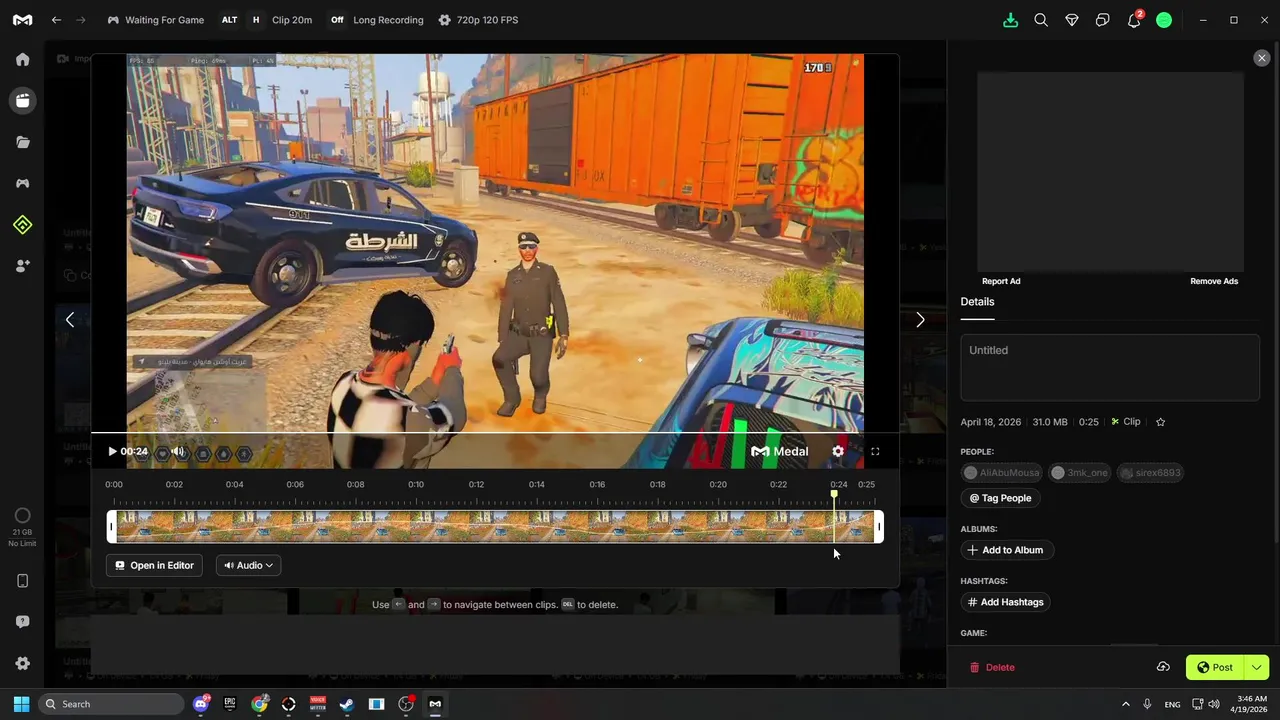Click Waiting For Game status
Image resolution: width=1280 pixels, height=720 pixels.
pyautogui.click(x=155, y=20)
